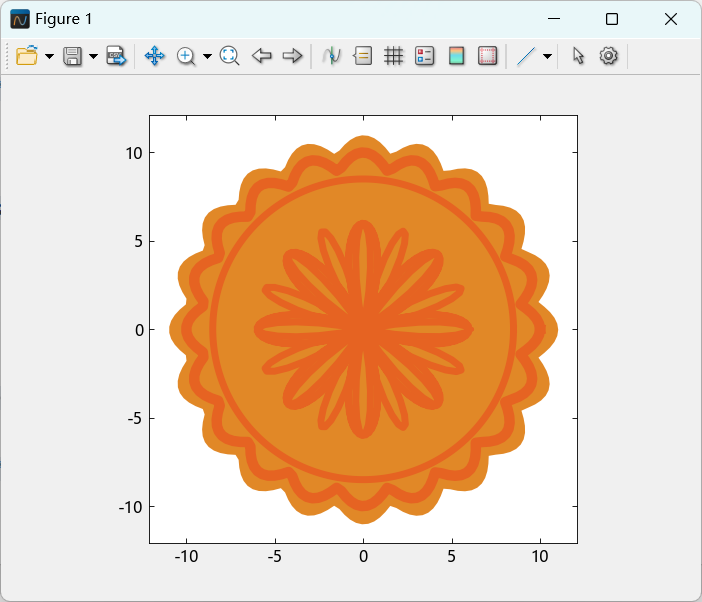
Task: Toggle the legend icon
Action: tap(424, 56)
